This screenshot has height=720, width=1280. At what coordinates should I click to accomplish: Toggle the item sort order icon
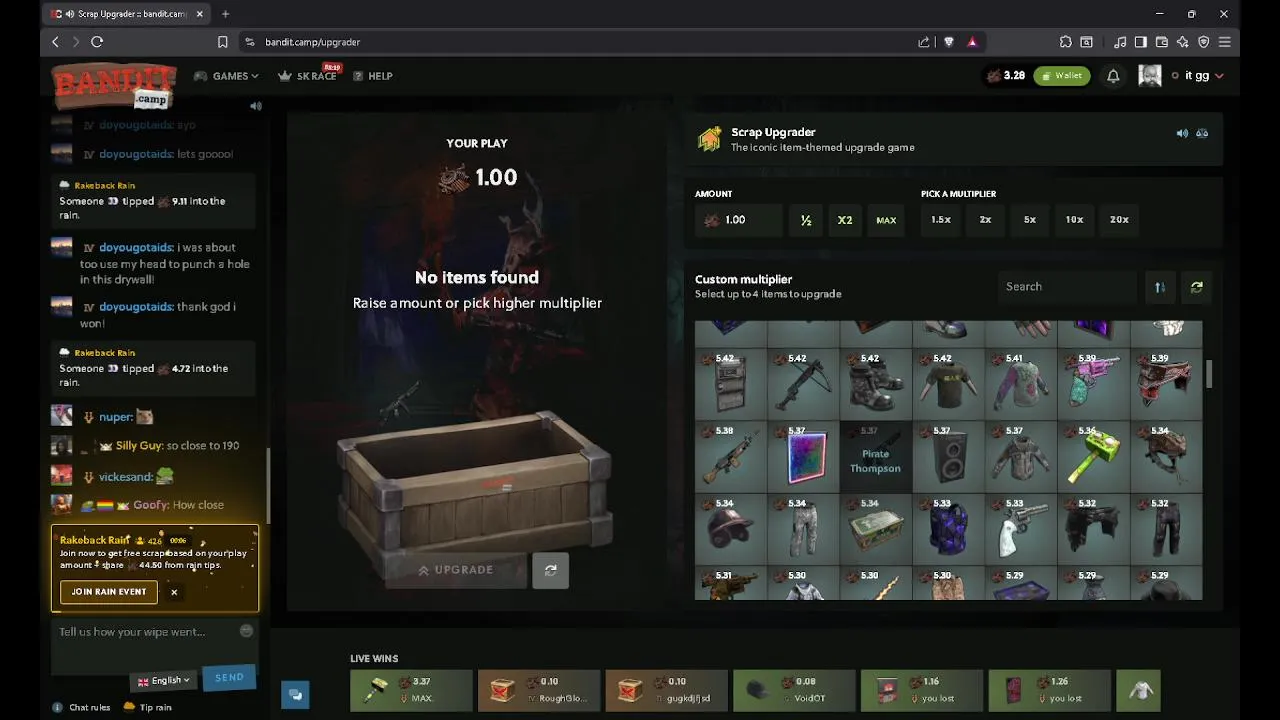(1160, 287)
